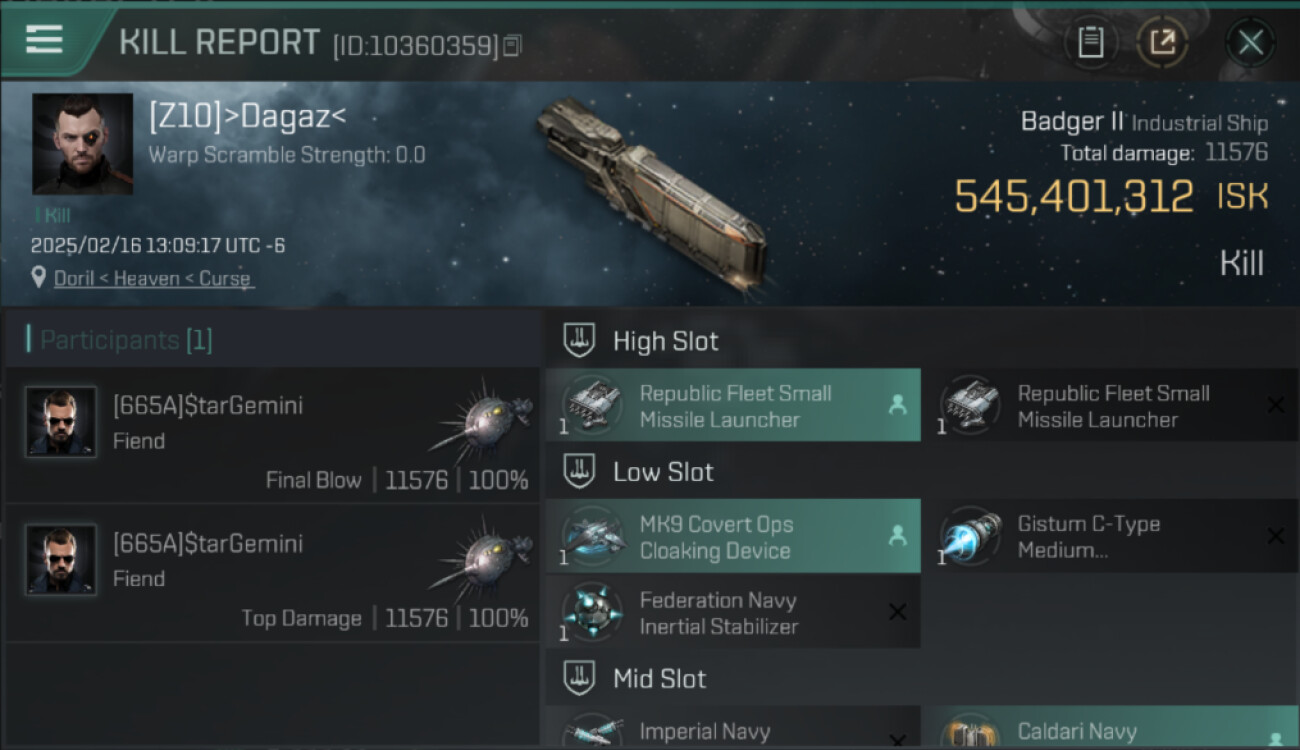Screen dimensions: 1300x750
Task: Open the hamburger menu beside Kill Report
Action: [x=44, y=40]
